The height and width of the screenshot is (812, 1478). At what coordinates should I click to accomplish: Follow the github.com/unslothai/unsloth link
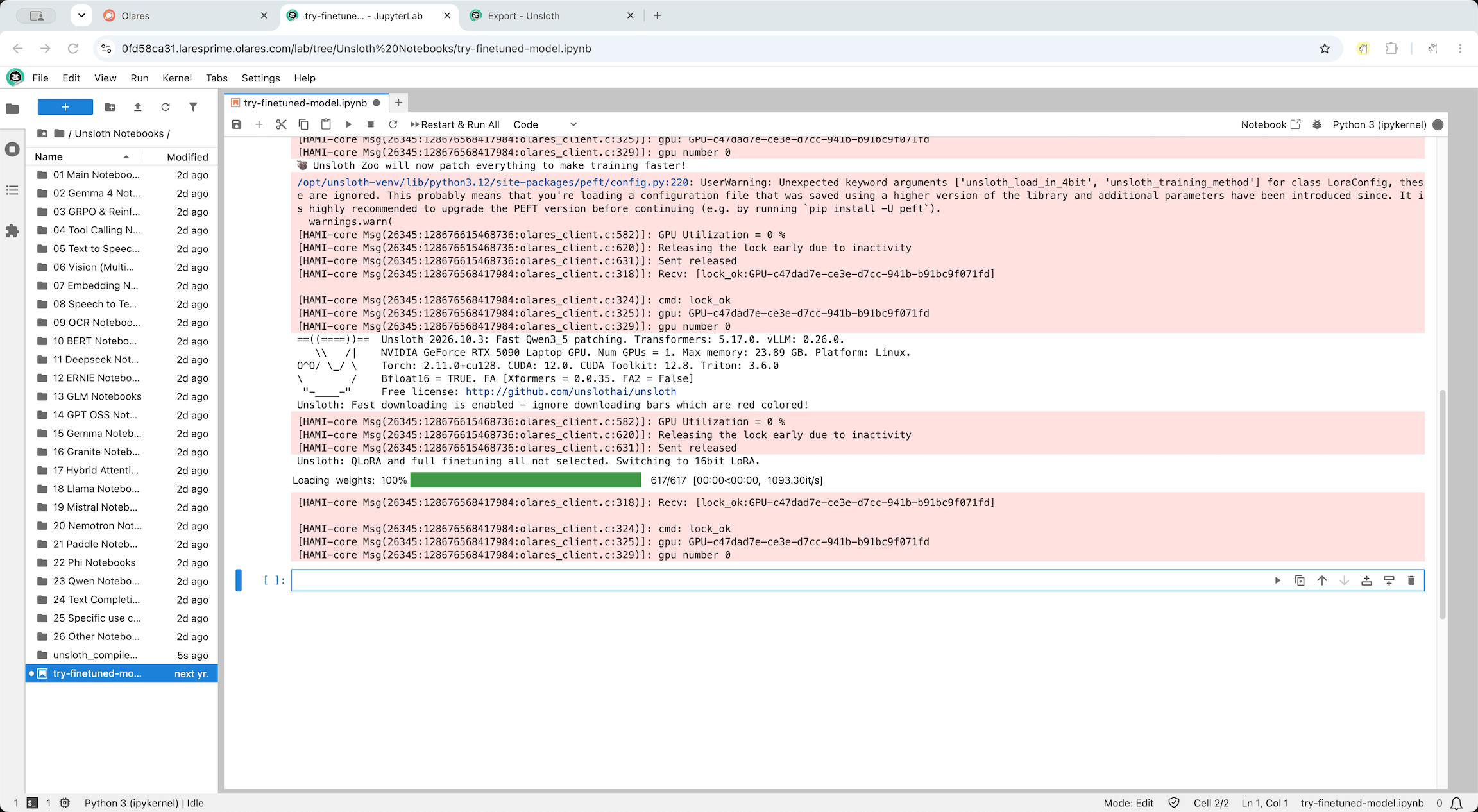click(571, 391)
